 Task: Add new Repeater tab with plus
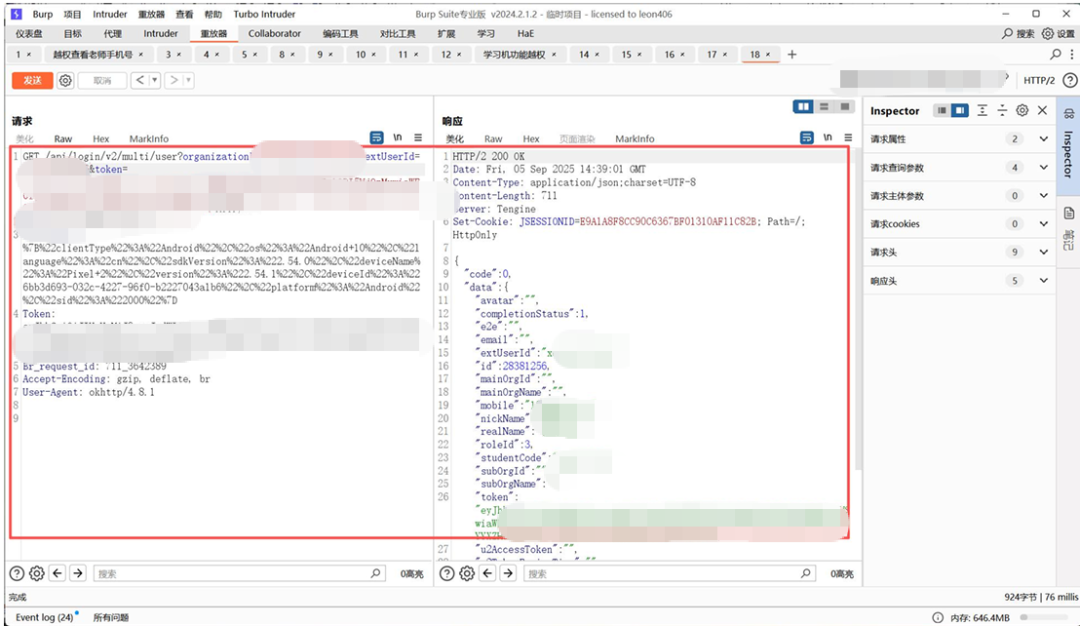click(x=792, y=54)
